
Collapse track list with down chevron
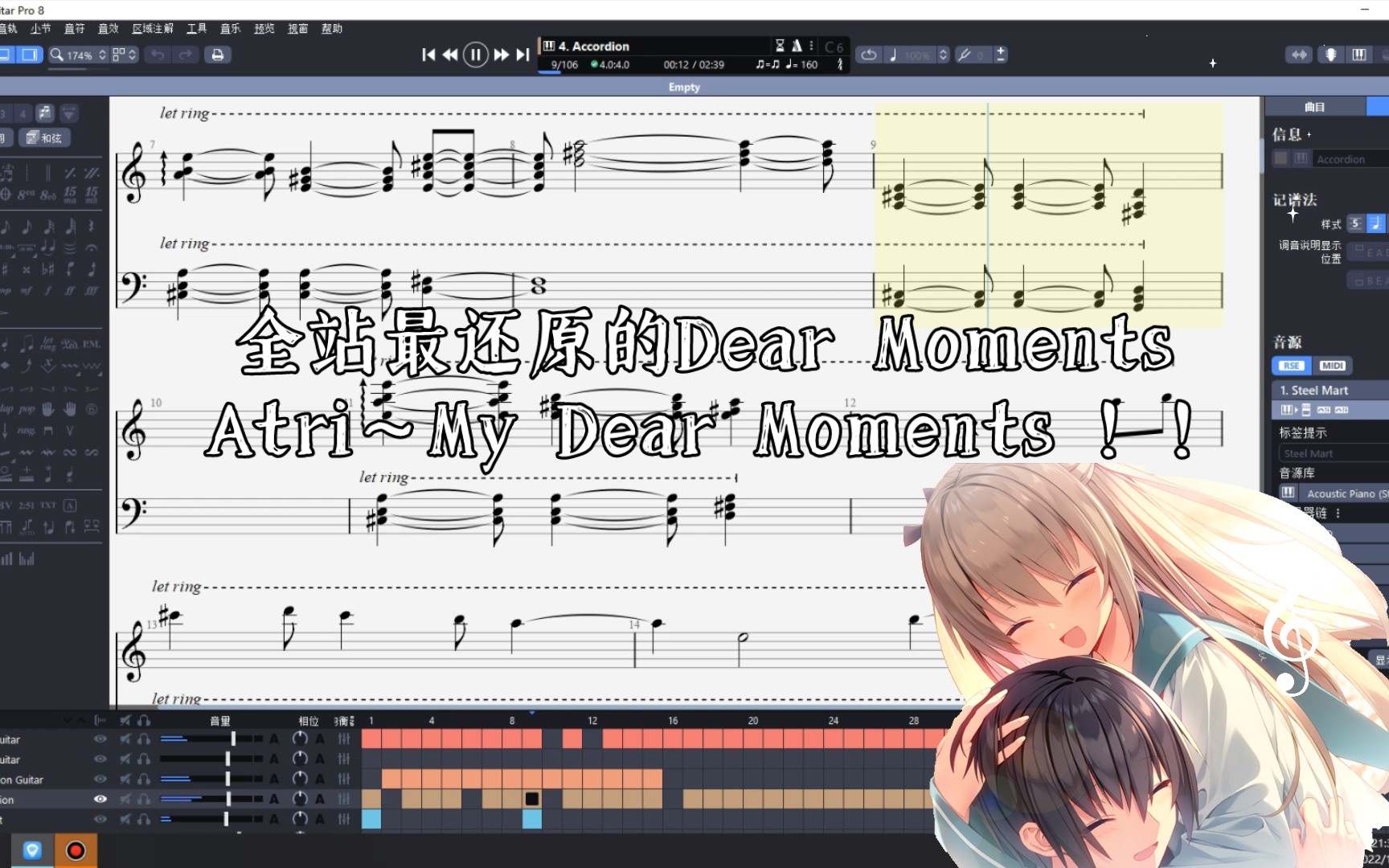pos(68,721)
